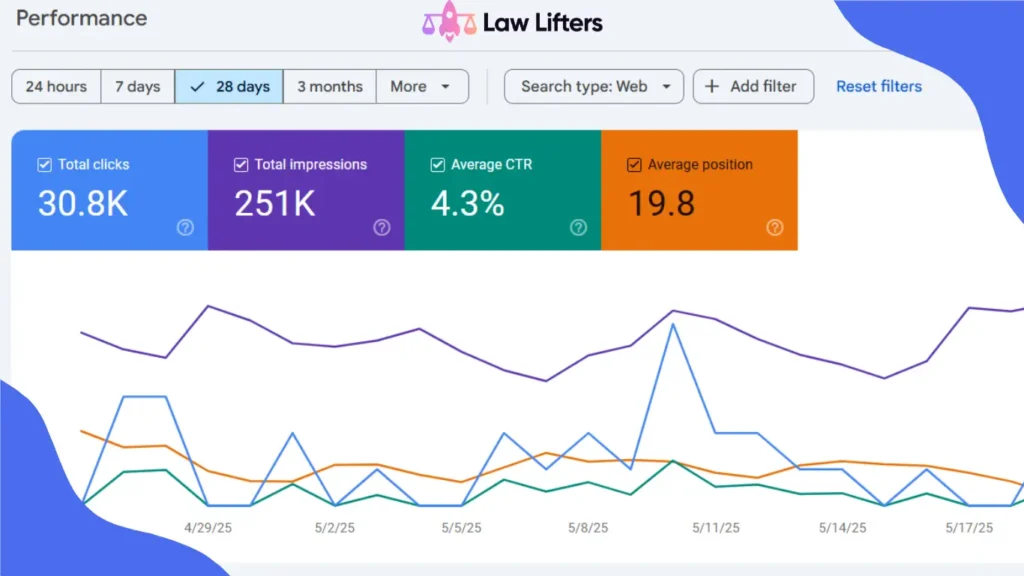Click the 5/5/25 axis date label
Image resolution: width=1024 pixels, height=576 pixels.
point(462,528)
